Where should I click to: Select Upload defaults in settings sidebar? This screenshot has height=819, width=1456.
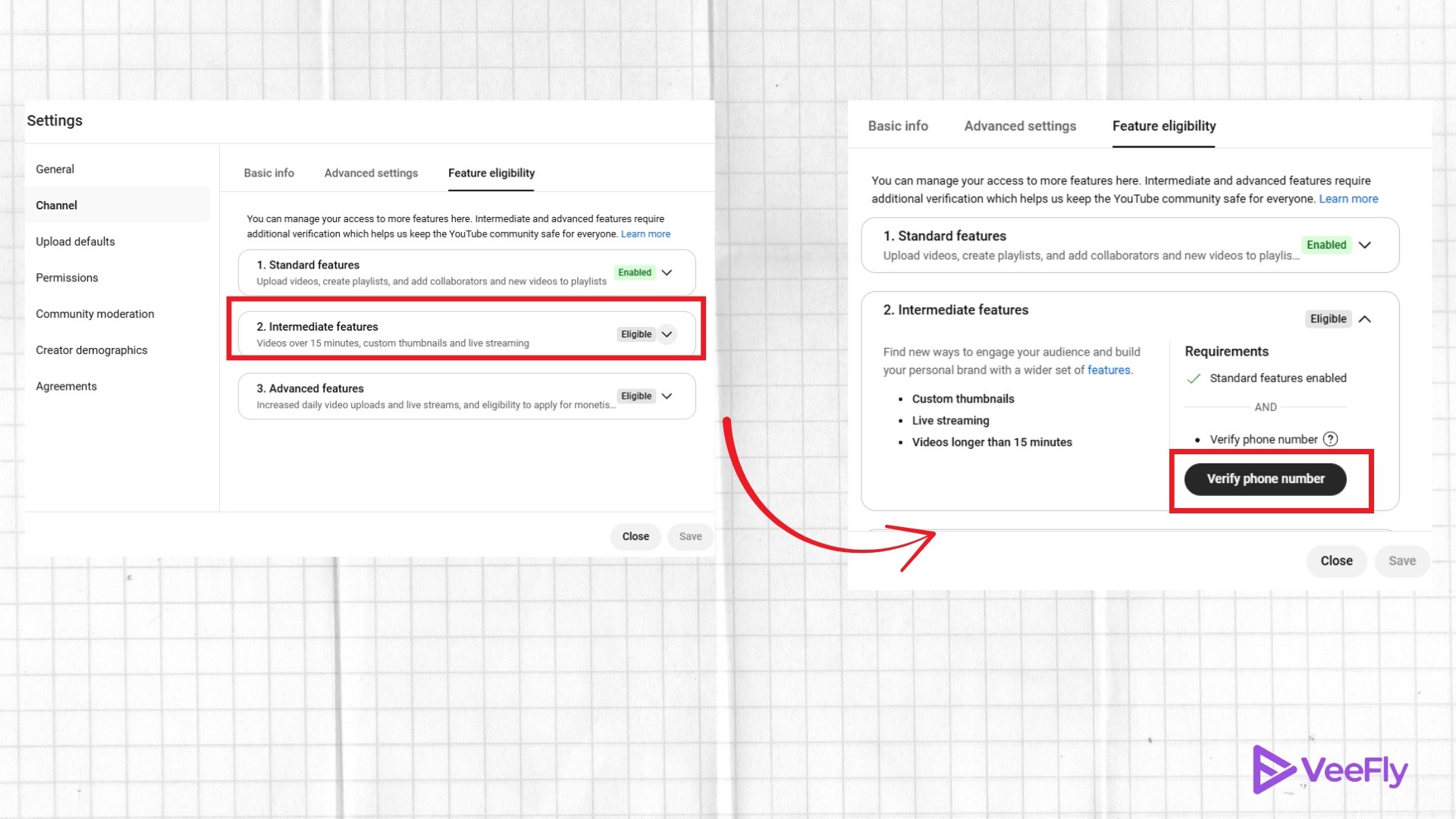[75, 241]
